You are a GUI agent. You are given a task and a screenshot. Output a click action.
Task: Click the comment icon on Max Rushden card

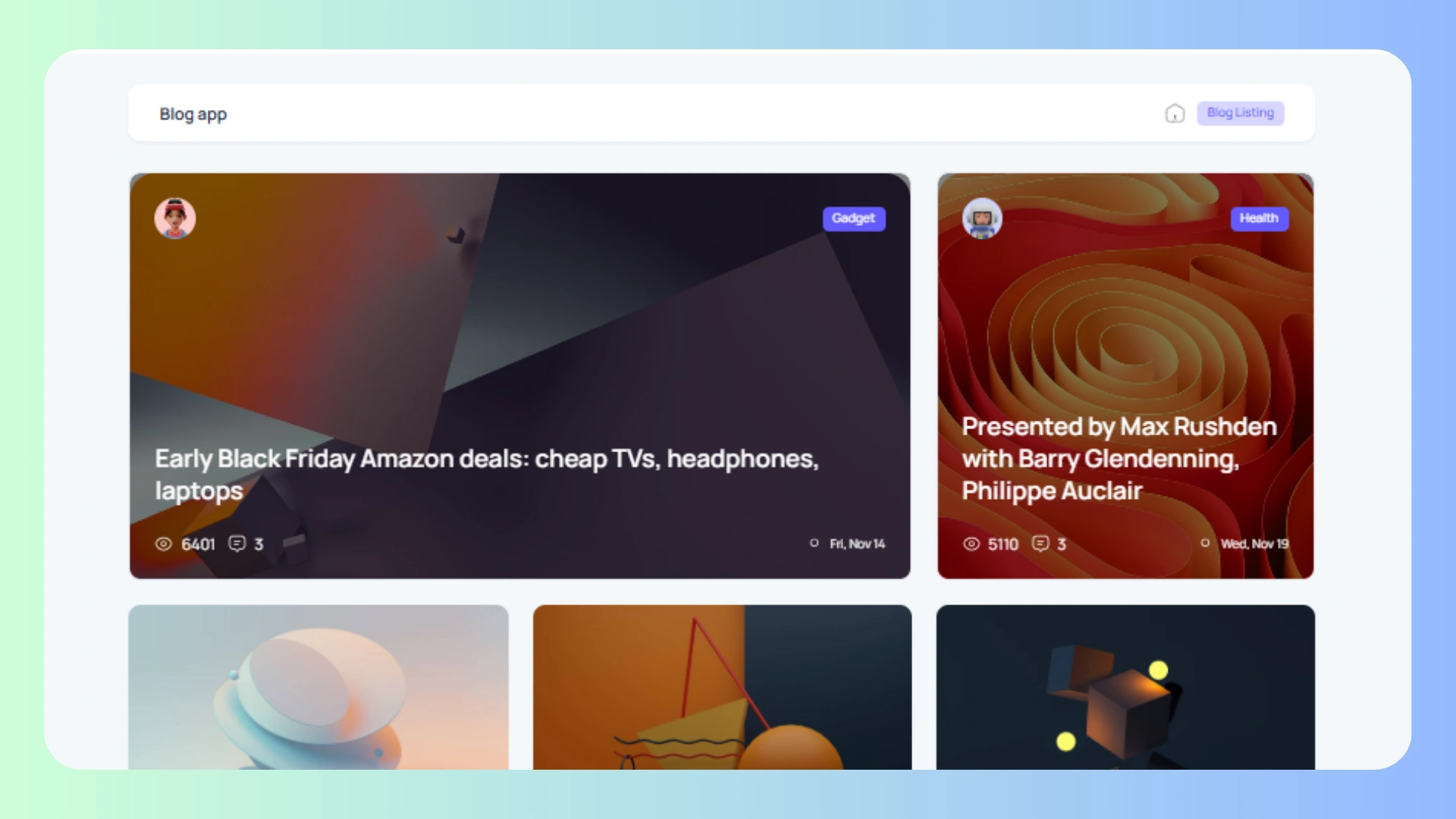(x=1040, y=544)
